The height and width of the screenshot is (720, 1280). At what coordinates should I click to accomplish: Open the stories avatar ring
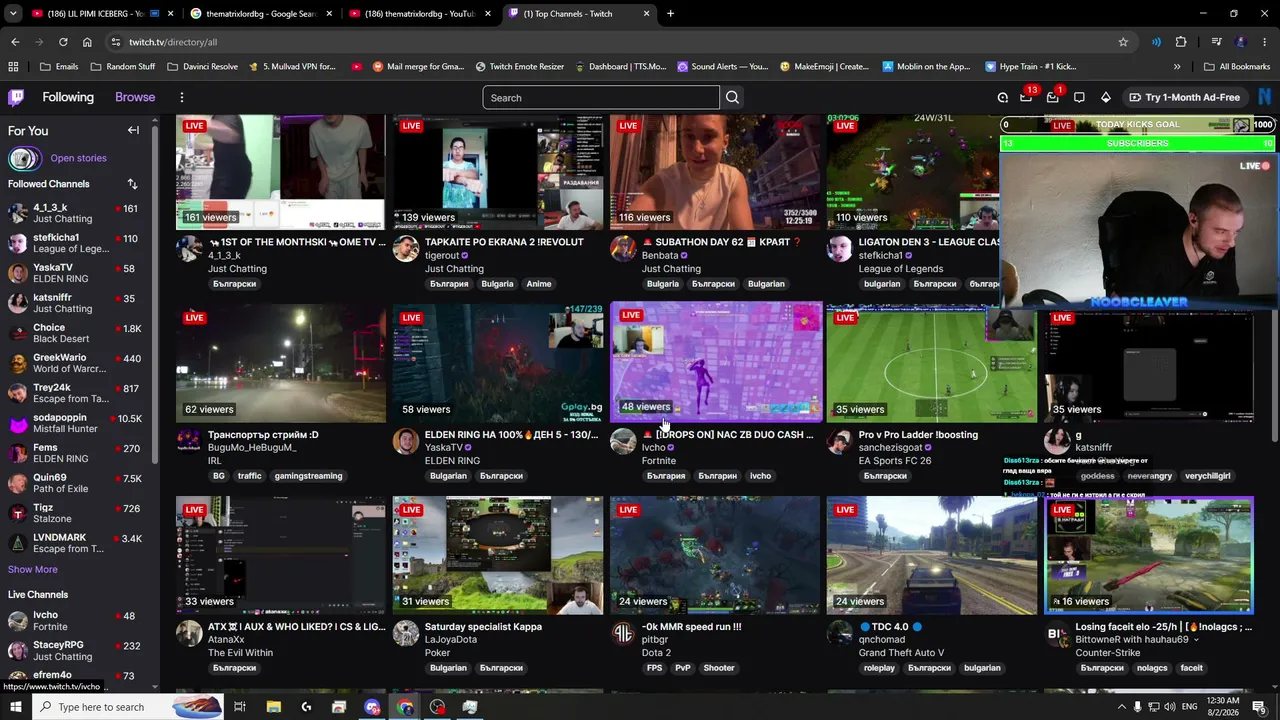24,158
